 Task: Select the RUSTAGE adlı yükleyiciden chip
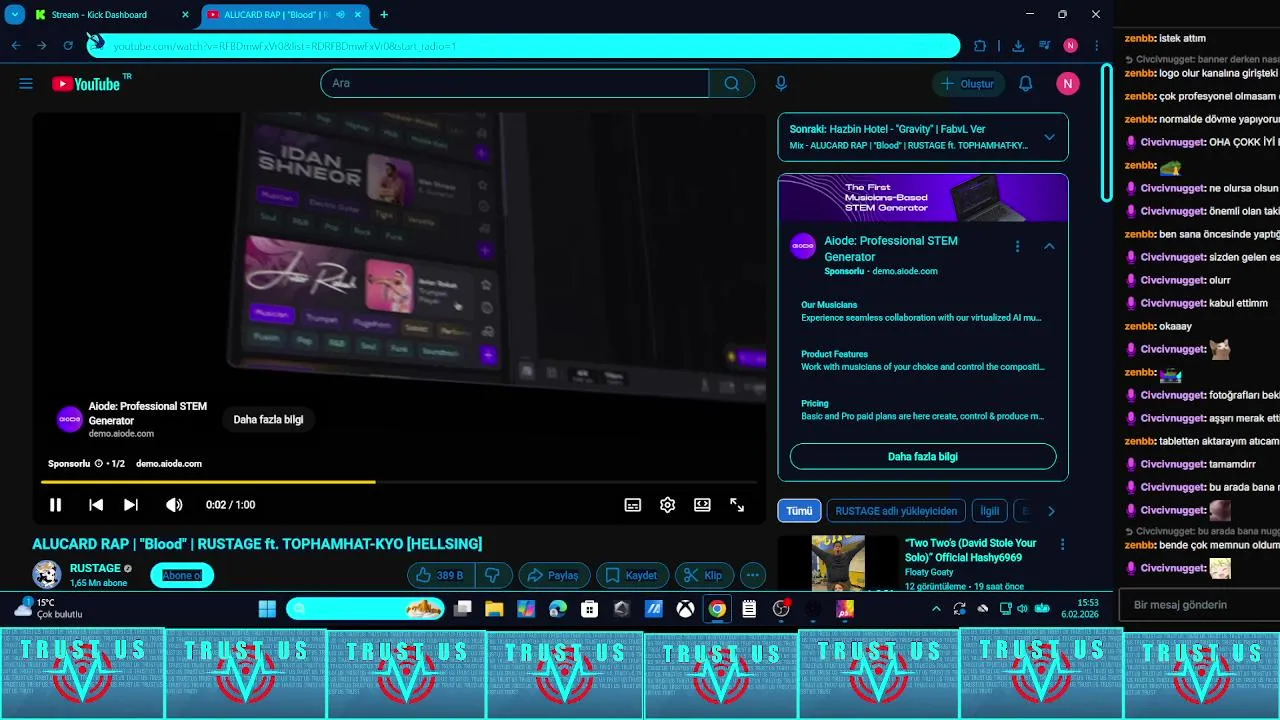pyautogui.click(x=896, y=511)
